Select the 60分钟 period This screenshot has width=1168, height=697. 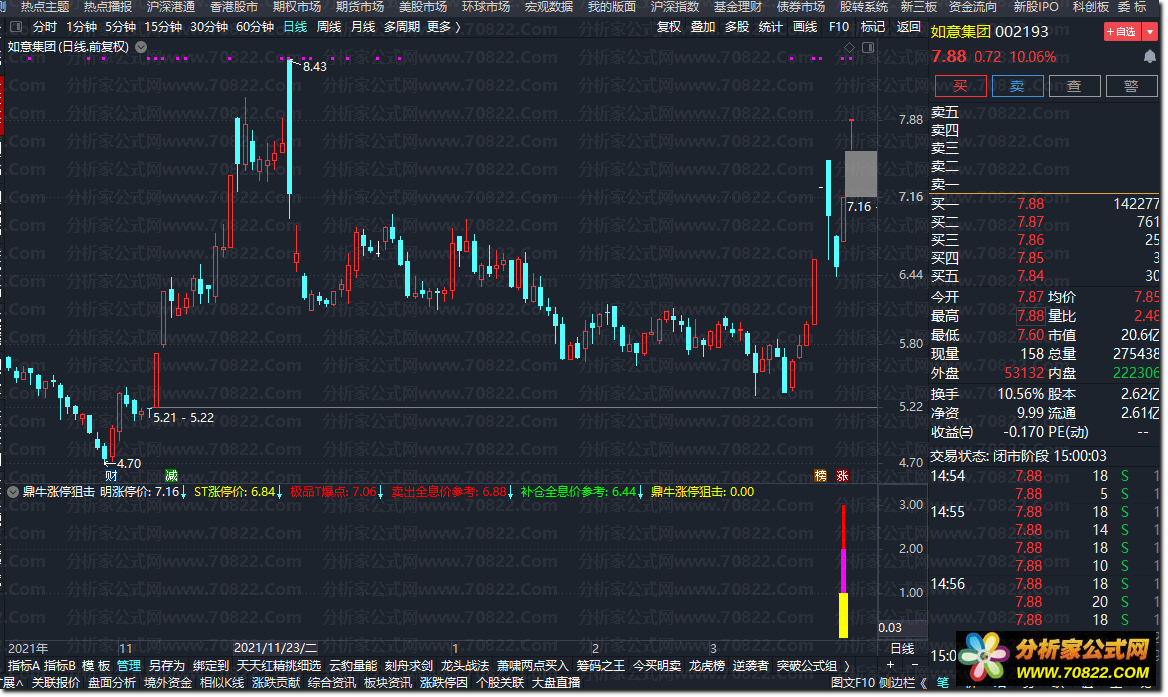pyautogui.click(x=255, y=27)
